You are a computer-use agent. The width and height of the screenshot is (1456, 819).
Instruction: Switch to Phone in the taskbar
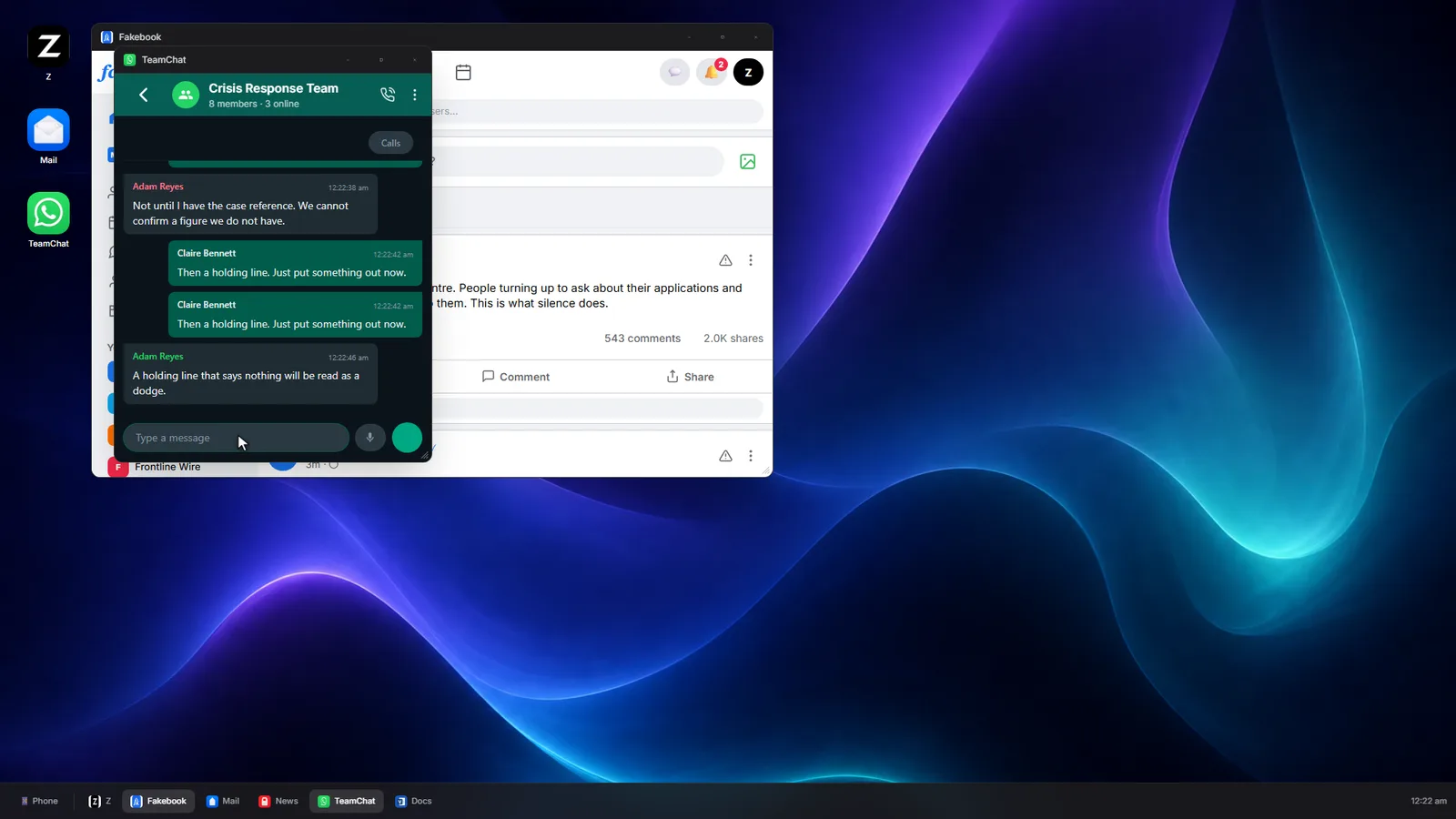coord(39,801)
